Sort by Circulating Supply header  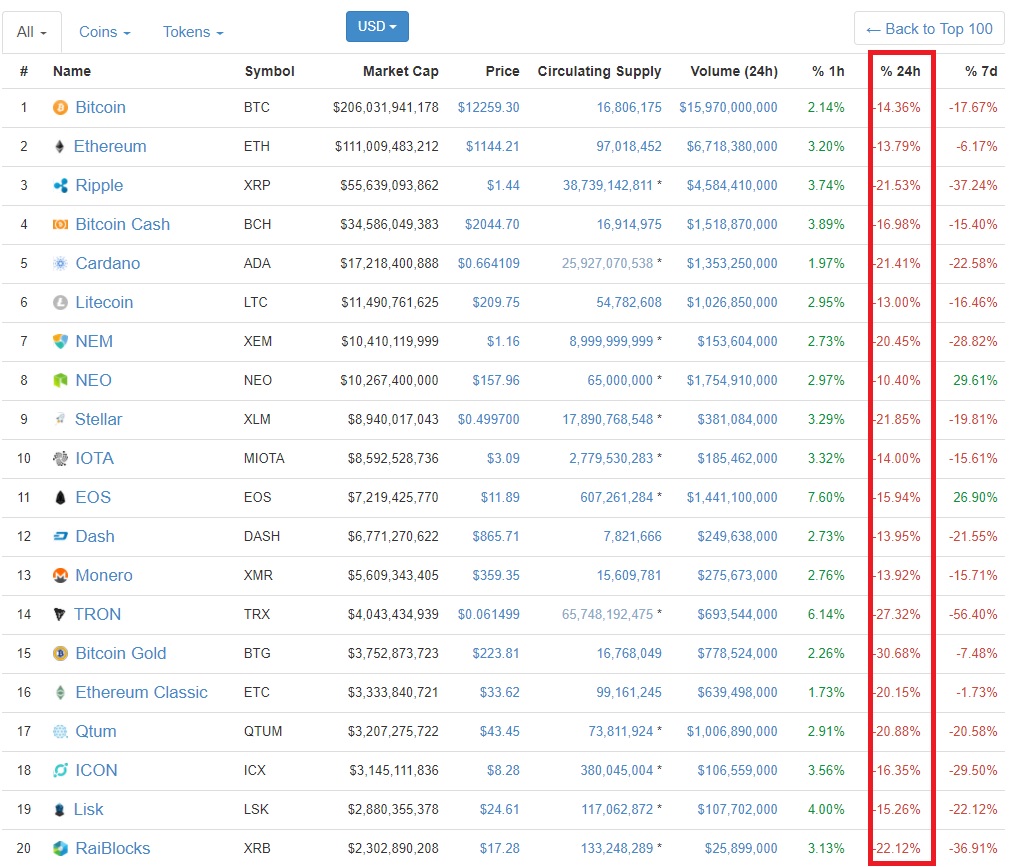(x=599, y=71)
